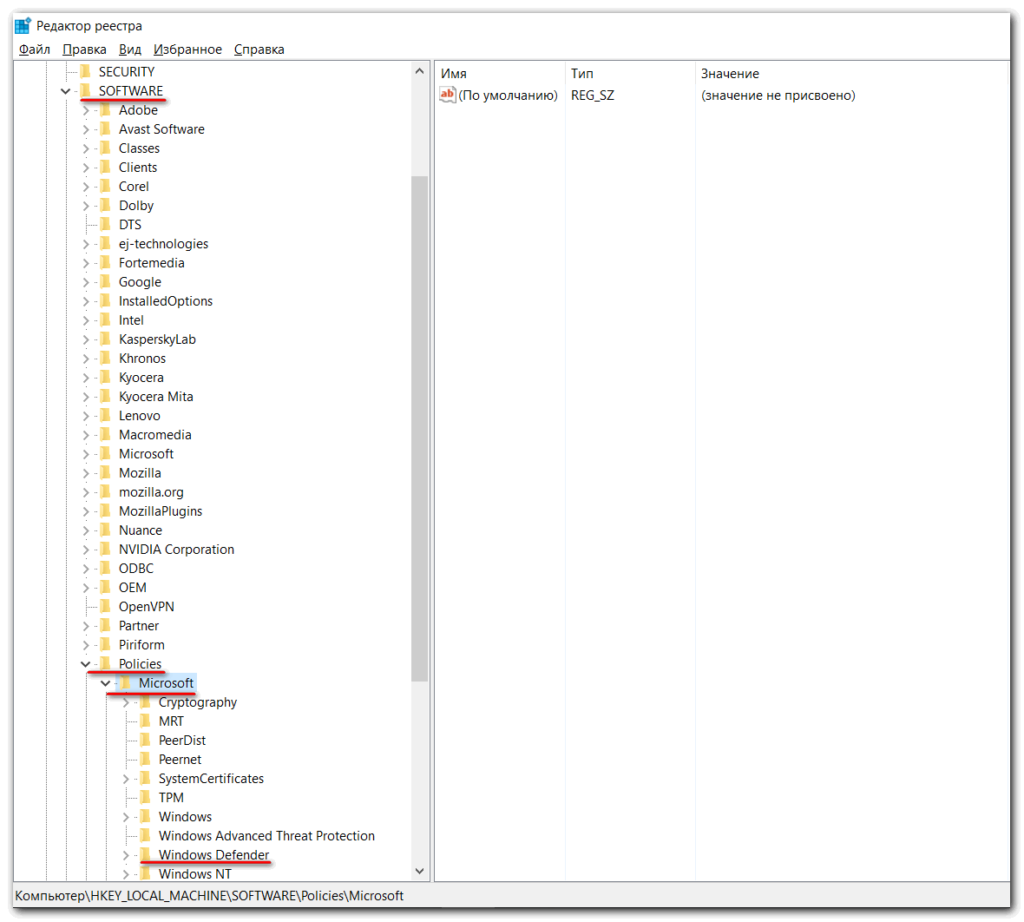Click the Cryptography folder icon
Screen dimensions: 1024x922
[146, 702]
